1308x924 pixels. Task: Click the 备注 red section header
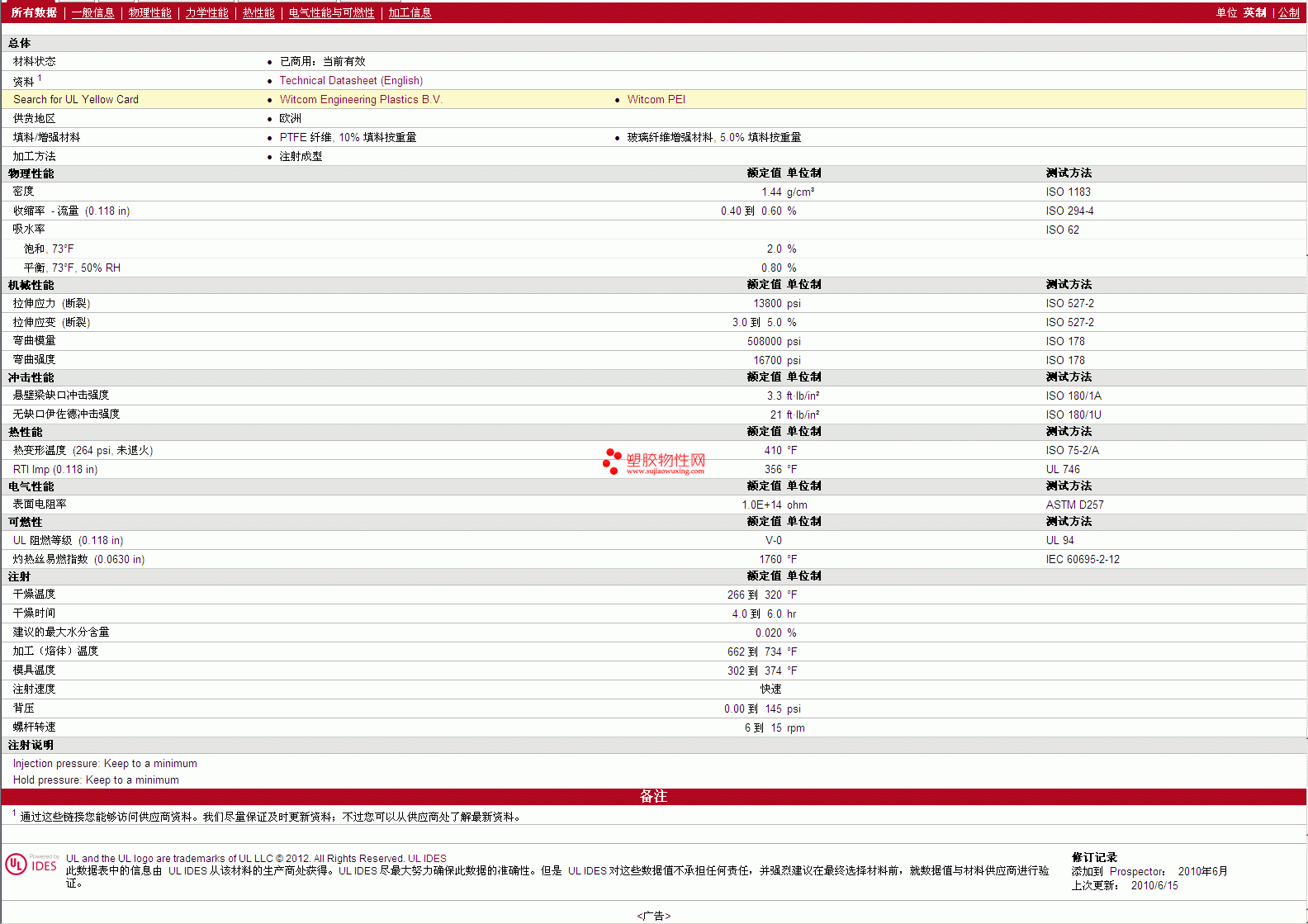tap(653, 796)
